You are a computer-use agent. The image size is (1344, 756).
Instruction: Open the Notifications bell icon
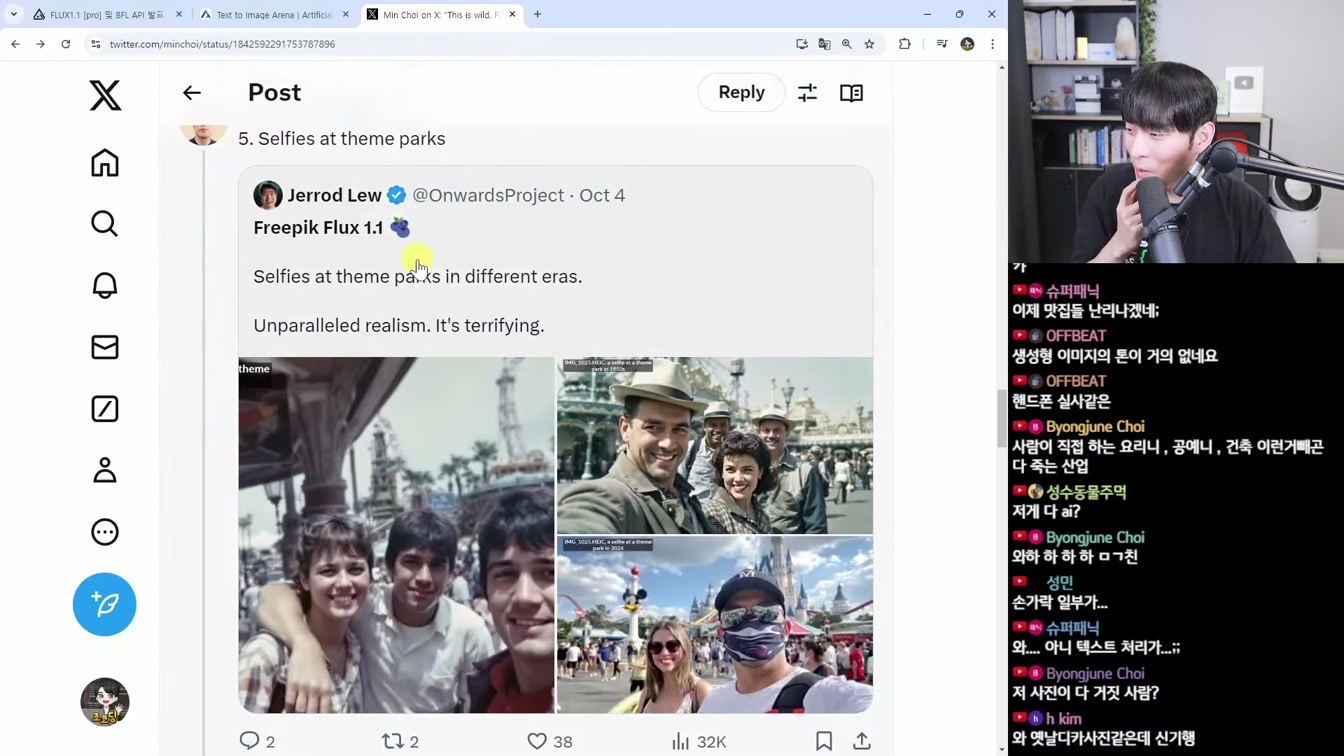105,286
